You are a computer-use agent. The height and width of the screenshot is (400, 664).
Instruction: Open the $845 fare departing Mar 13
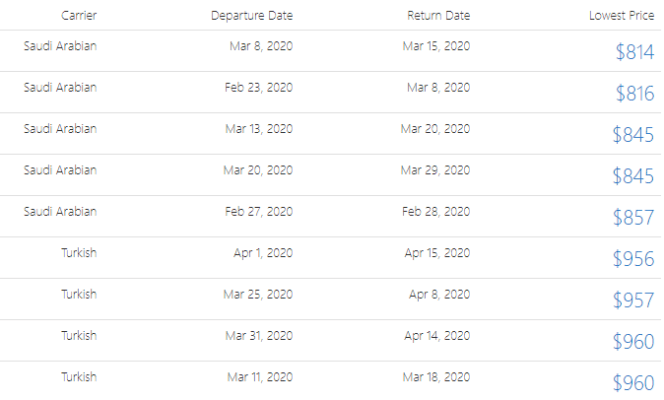[634, 135]
